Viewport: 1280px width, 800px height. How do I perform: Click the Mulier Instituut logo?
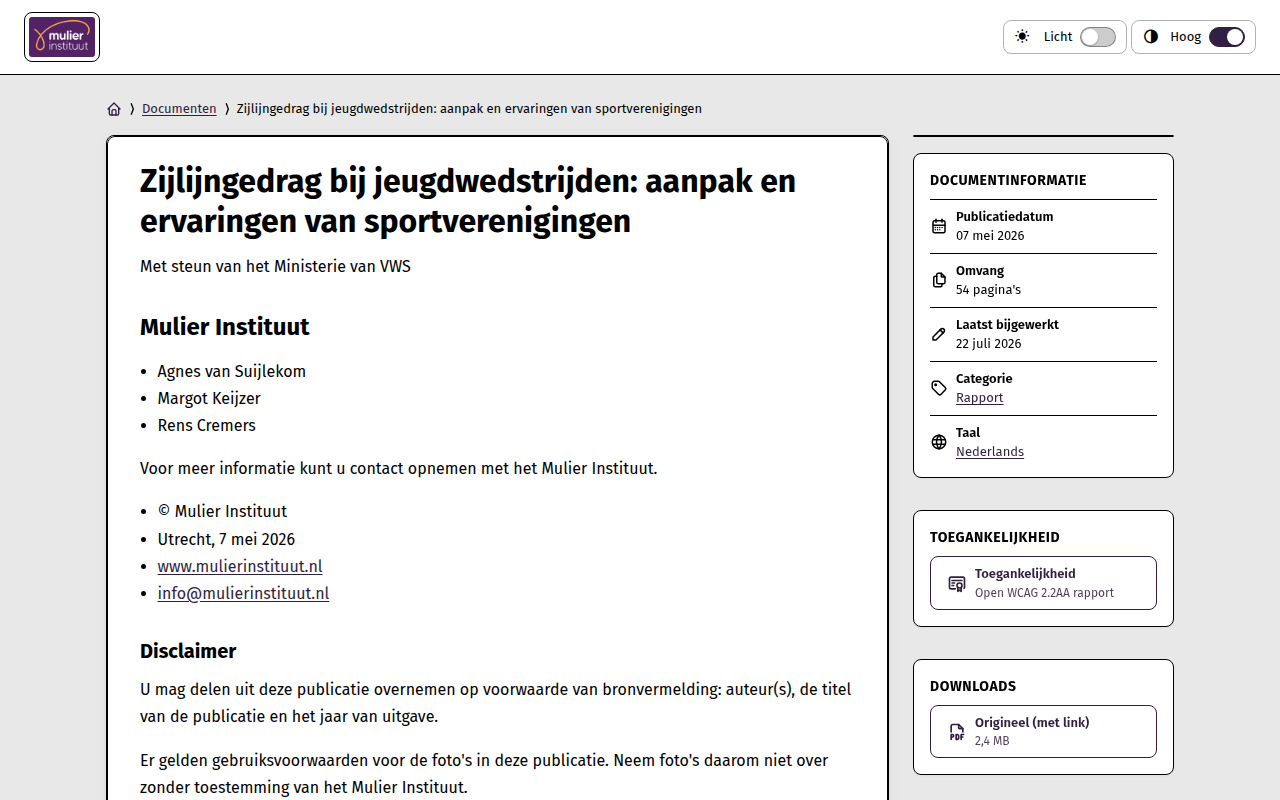pos(62,37)
